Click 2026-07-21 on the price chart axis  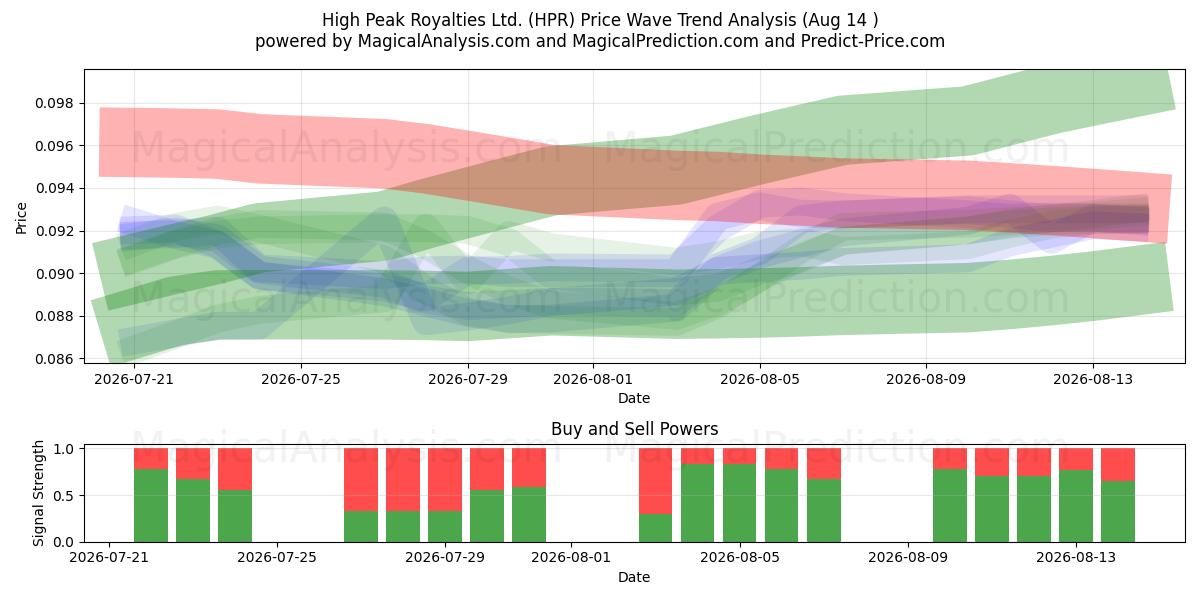135,379
